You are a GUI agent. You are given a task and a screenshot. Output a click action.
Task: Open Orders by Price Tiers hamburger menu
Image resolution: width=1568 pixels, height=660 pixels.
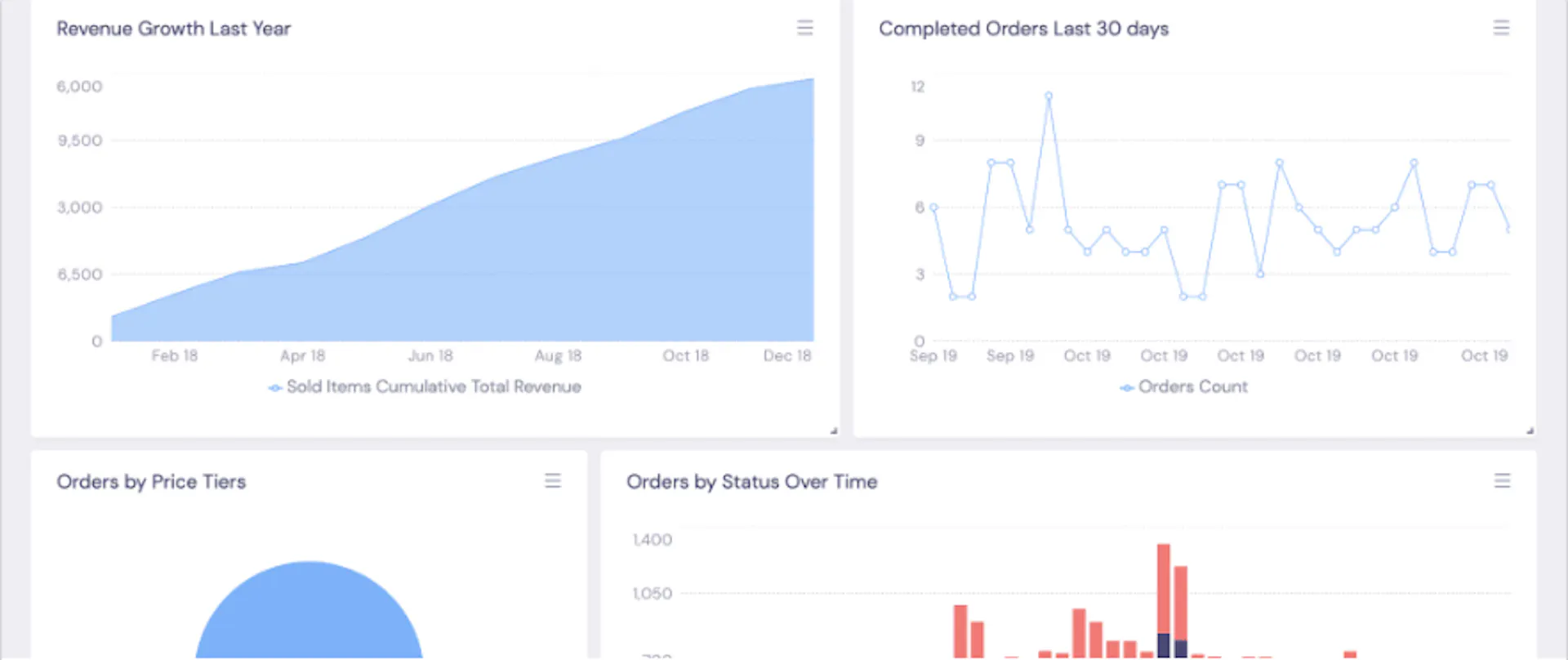pyautogui.click(x=553, y=480)
